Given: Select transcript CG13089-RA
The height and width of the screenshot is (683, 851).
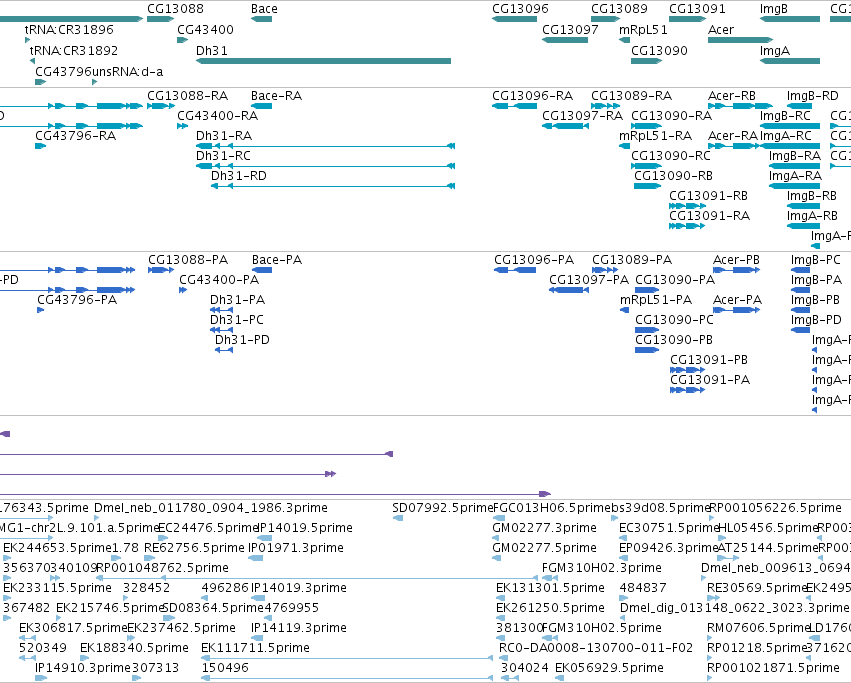Looking at the screenshot, I should click(x=632, y=96).
